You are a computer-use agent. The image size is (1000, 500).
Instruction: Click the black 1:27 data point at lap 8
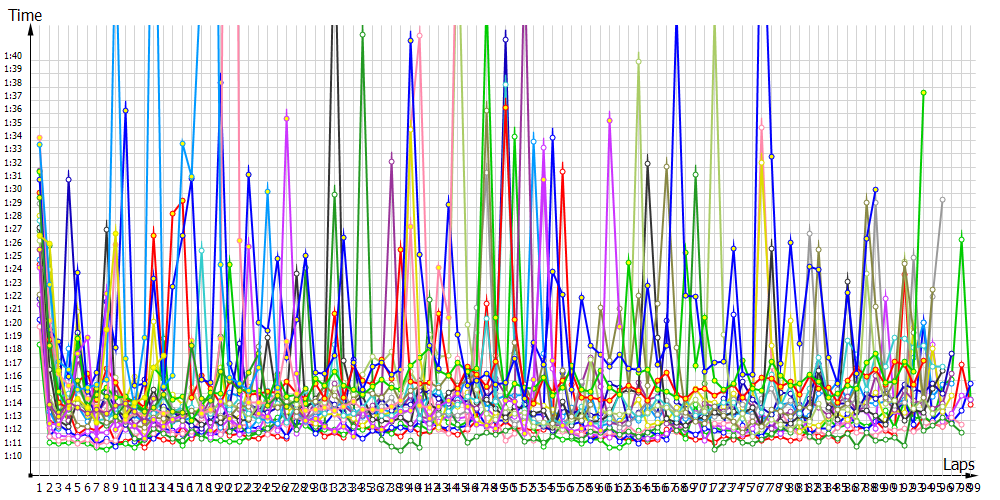pos(107,230)
